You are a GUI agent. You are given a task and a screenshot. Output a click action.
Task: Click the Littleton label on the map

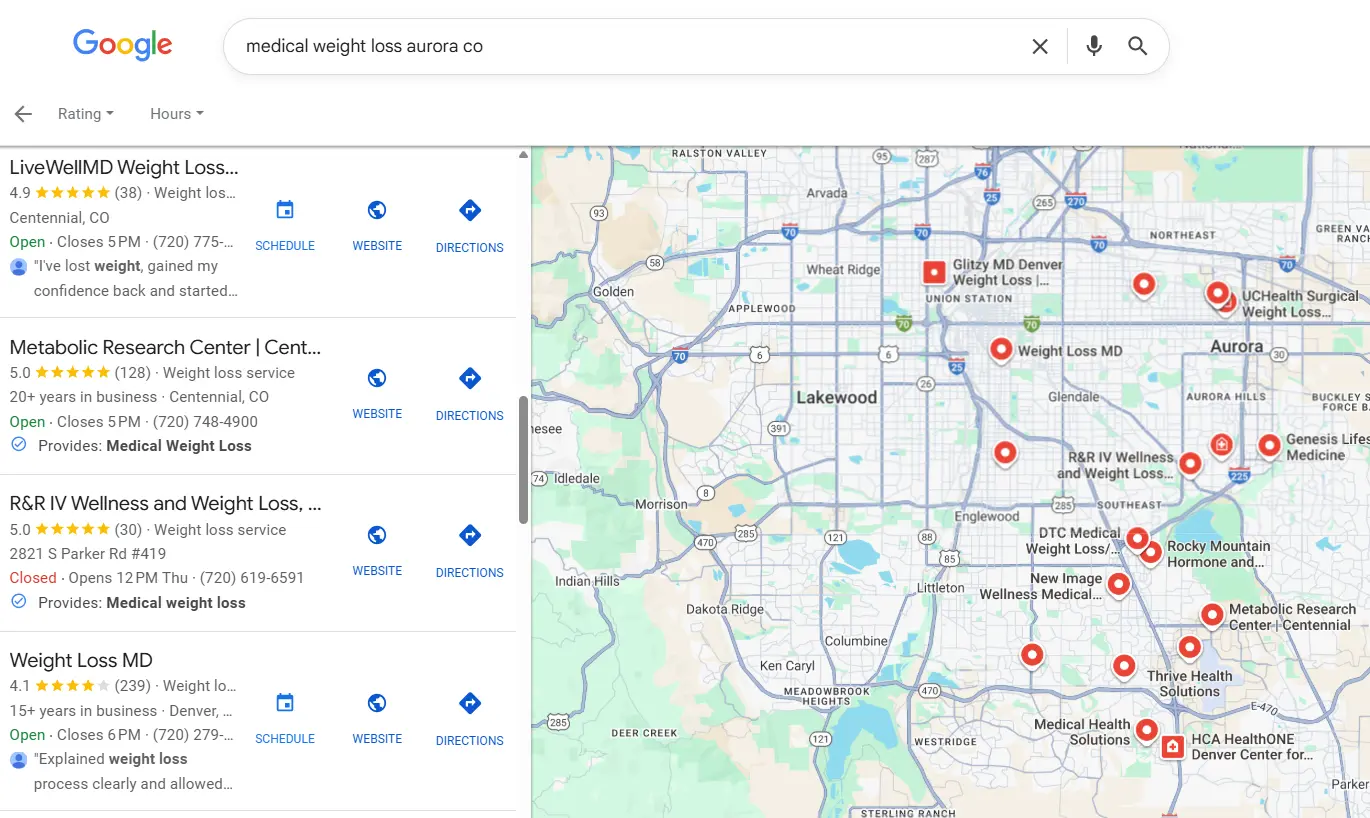(x=940, y=588)
